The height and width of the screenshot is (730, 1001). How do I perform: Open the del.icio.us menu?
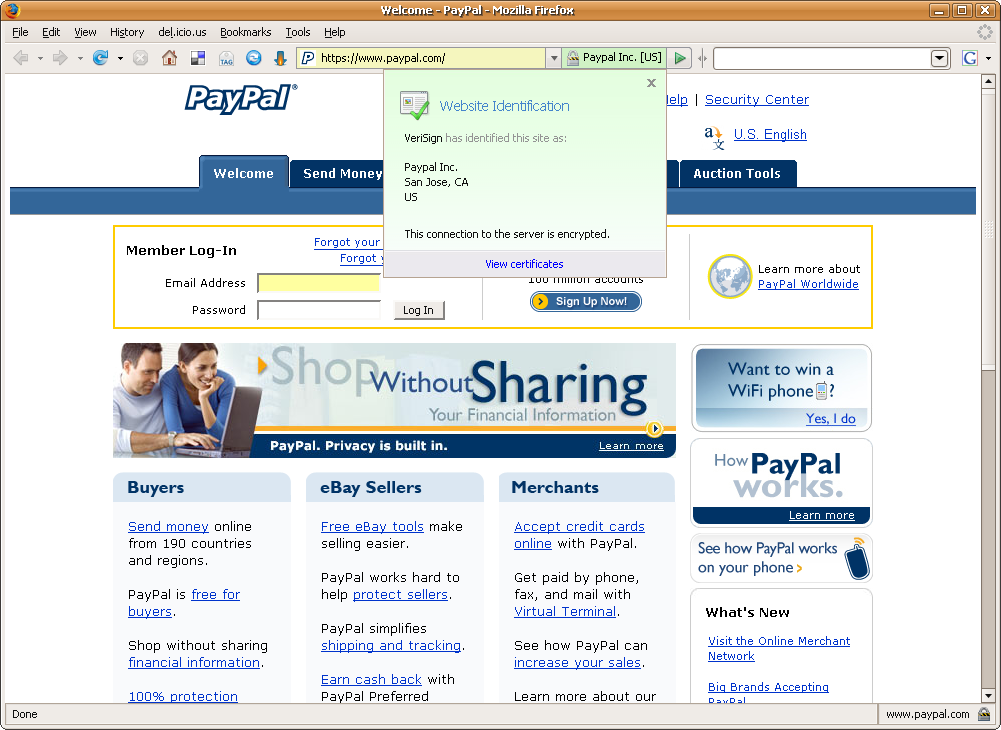click(183, 32)
